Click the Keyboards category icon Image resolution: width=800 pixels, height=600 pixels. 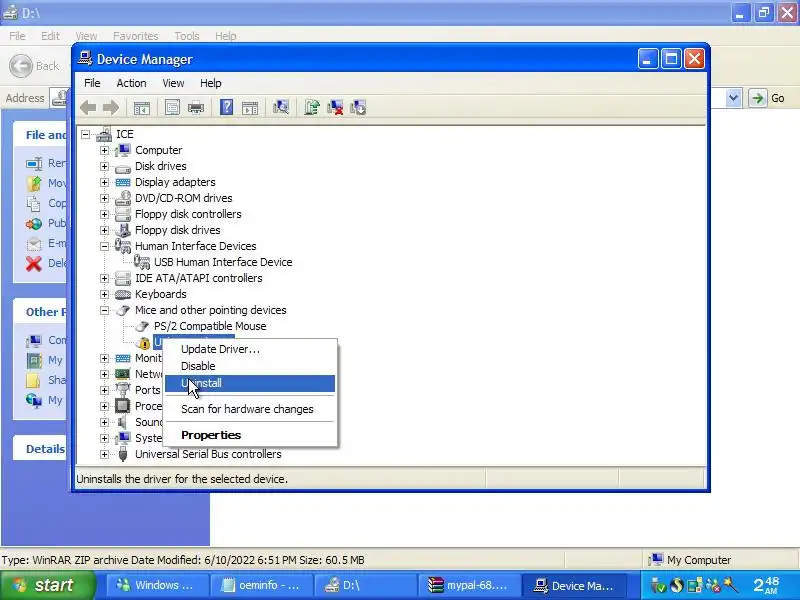click(122, 294)
